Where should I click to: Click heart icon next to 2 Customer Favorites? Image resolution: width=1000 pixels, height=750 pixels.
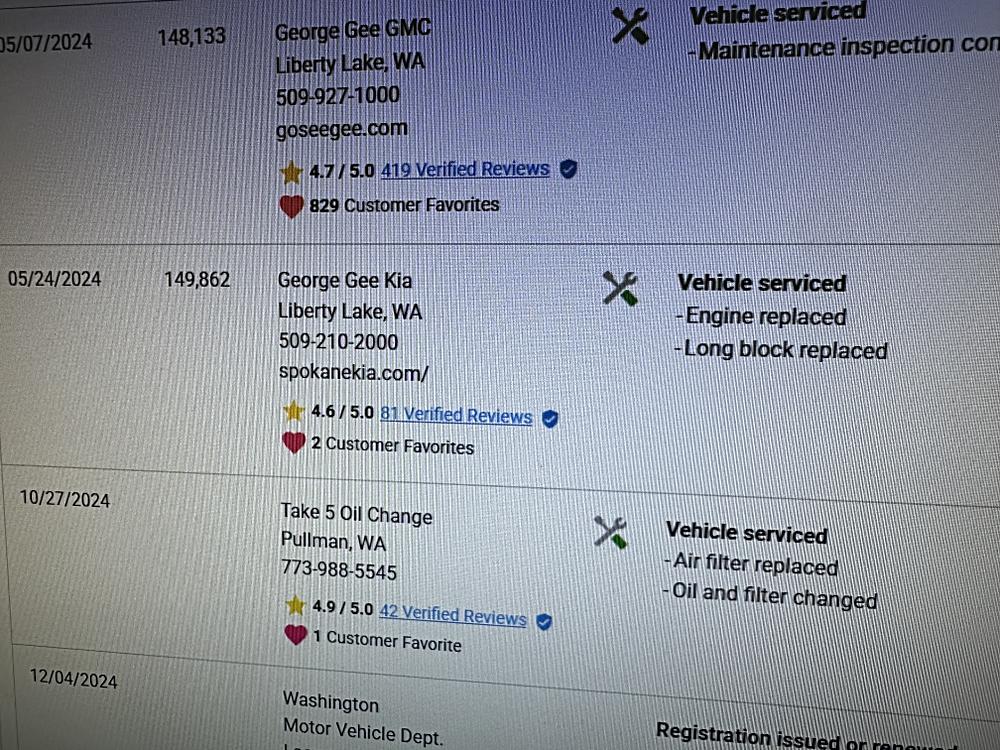293,443
